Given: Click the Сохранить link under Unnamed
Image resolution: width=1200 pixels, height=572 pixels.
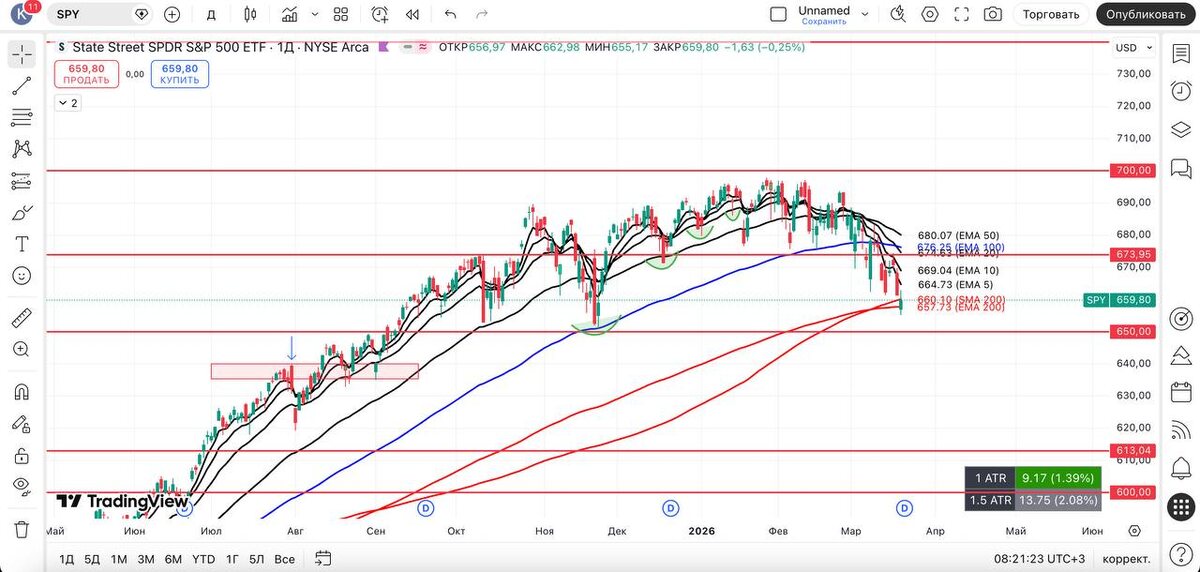Looking at the screenshot, I should (824, 21).
